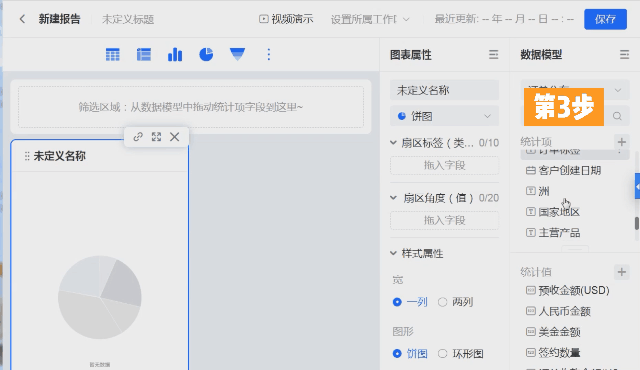Select the 饼图 shape radio button

[397, 353]
